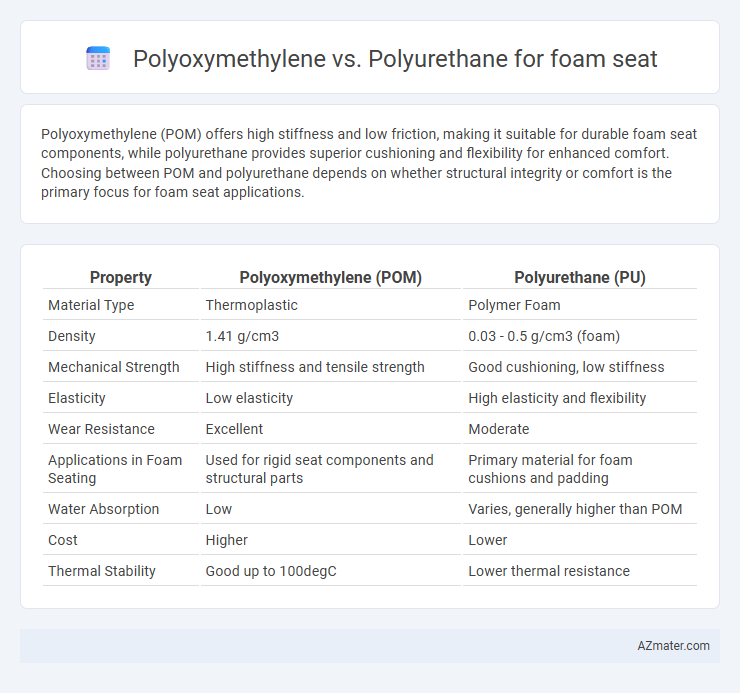Viewport: 740px width, 693px height.
Task: Click the 'Elasticity' row label
Action: click(x=76, y=398)
